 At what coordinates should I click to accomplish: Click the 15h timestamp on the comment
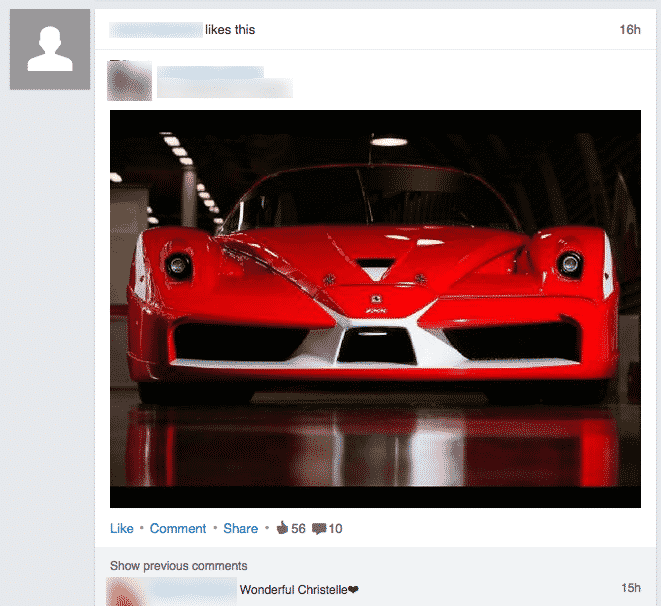(630, 588)
